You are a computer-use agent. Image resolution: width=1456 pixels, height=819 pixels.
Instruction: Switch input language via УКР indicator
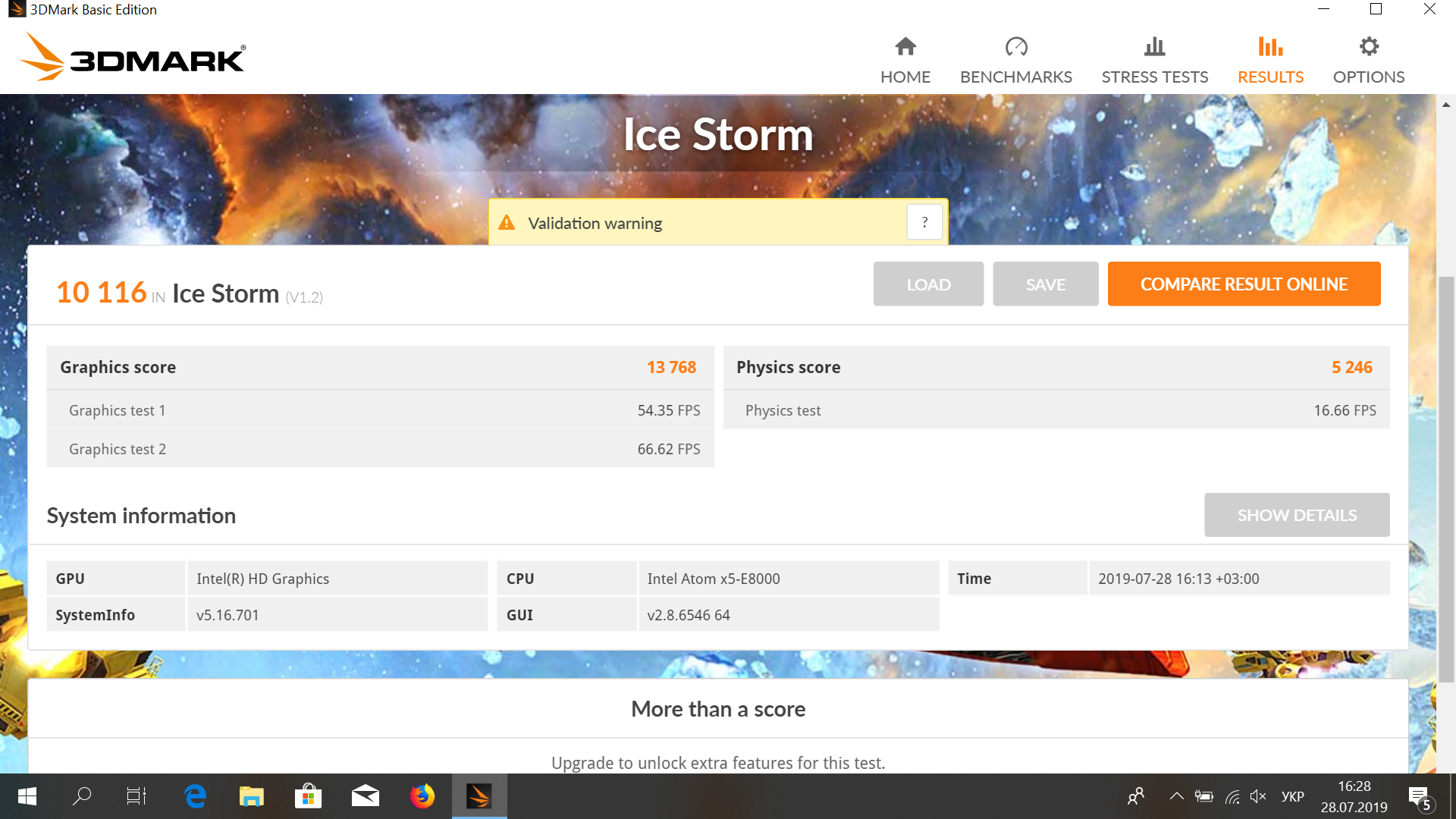click(x=1293, y=796)
